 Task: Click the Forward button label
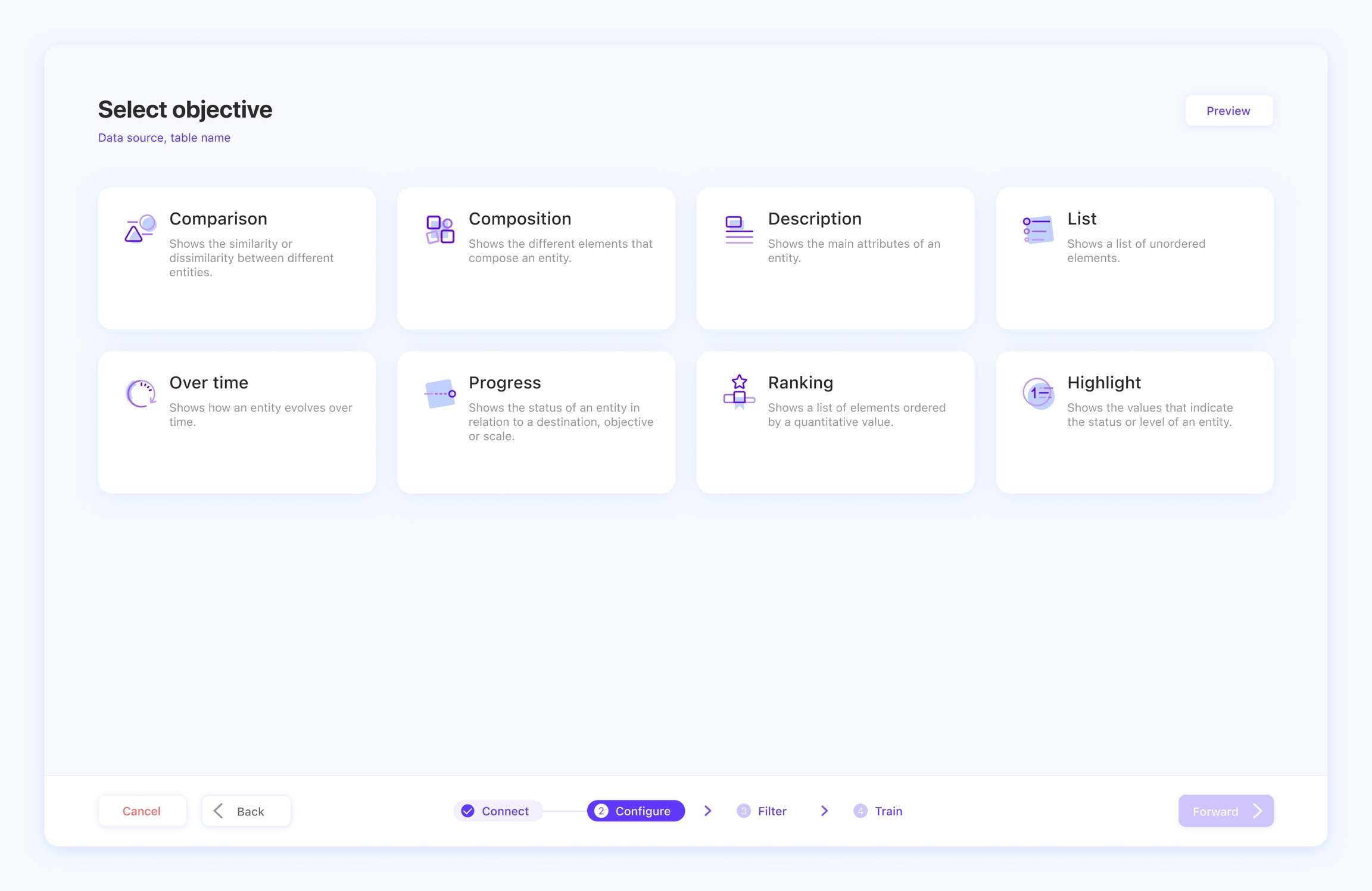1215,811
